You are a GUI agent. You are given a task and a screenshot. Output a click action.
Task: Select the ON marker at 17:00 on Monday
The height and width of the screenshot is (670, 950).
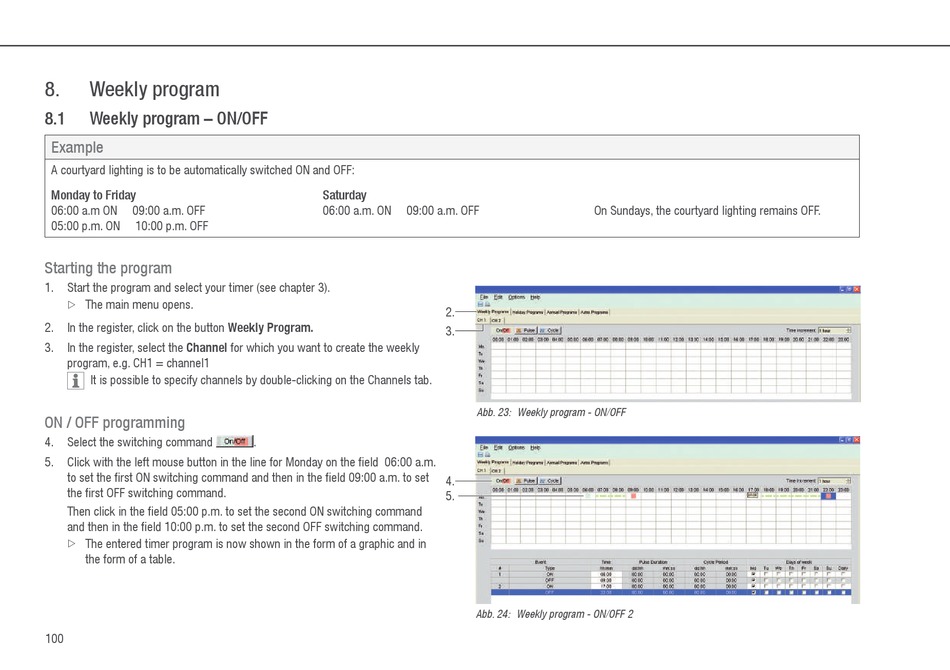[x=752, y=495]
